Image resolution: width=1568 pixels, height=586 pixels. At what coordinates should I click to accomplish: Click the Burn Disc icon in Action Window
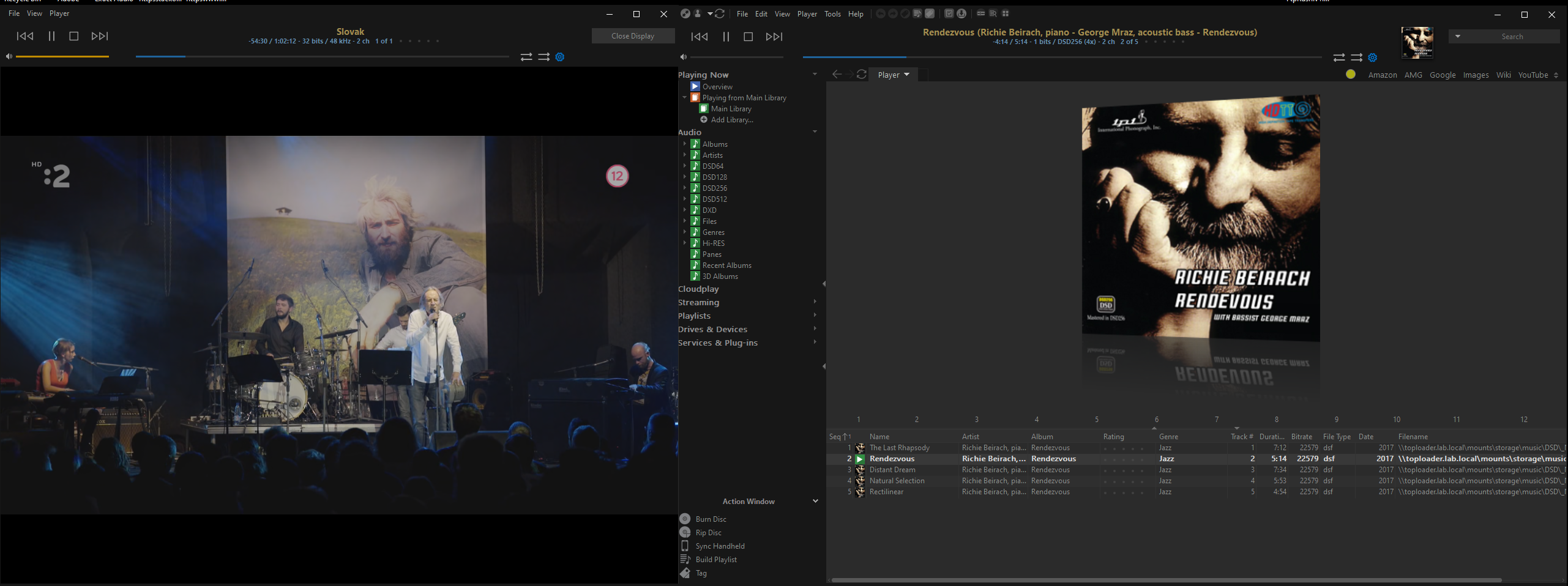click(x=685, y=519)
